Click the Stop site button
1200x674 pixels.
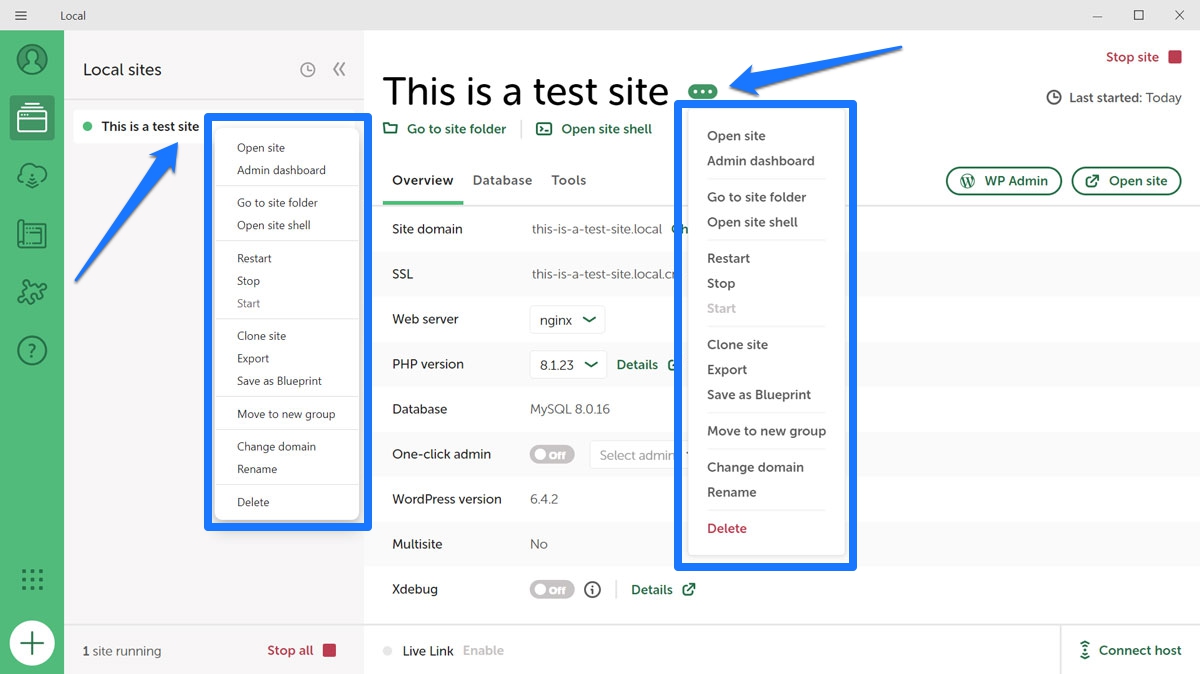(1143, 58)
